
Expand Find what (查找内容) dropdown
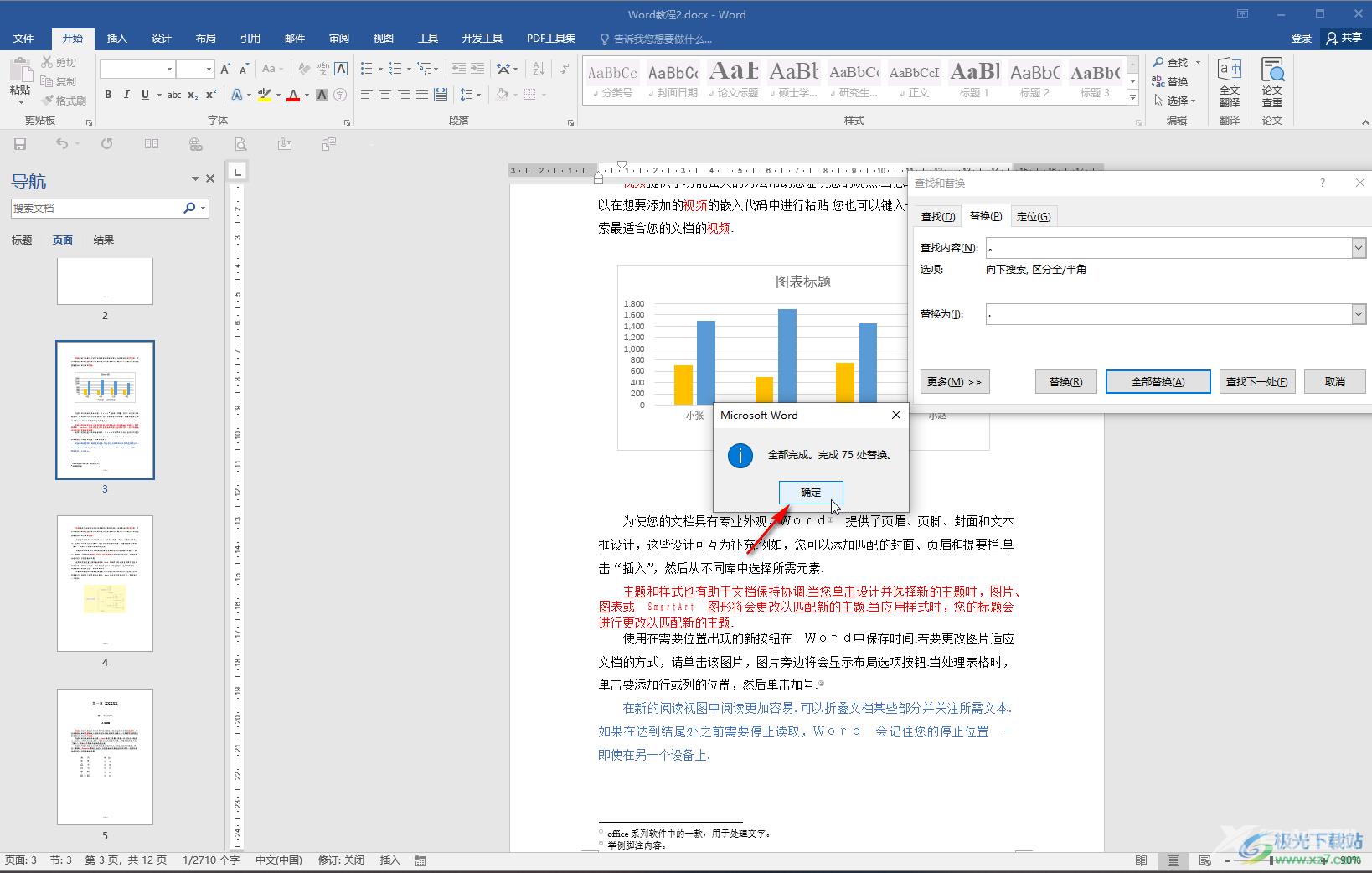(x=1358, y=247)
